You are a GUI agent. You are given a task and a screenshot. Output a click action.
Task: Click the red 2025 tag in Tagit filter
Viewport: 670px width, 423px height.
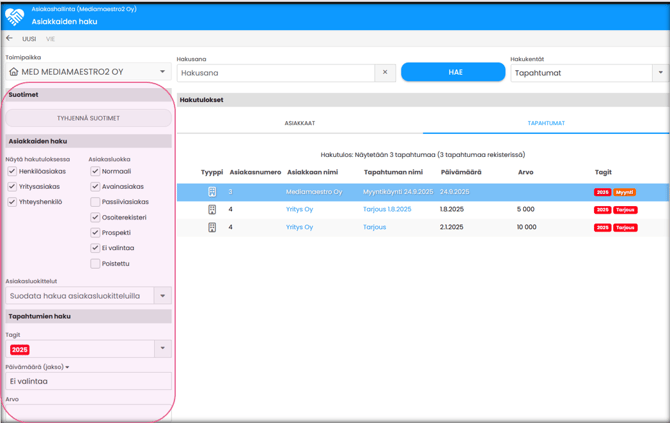click(20, 350)
